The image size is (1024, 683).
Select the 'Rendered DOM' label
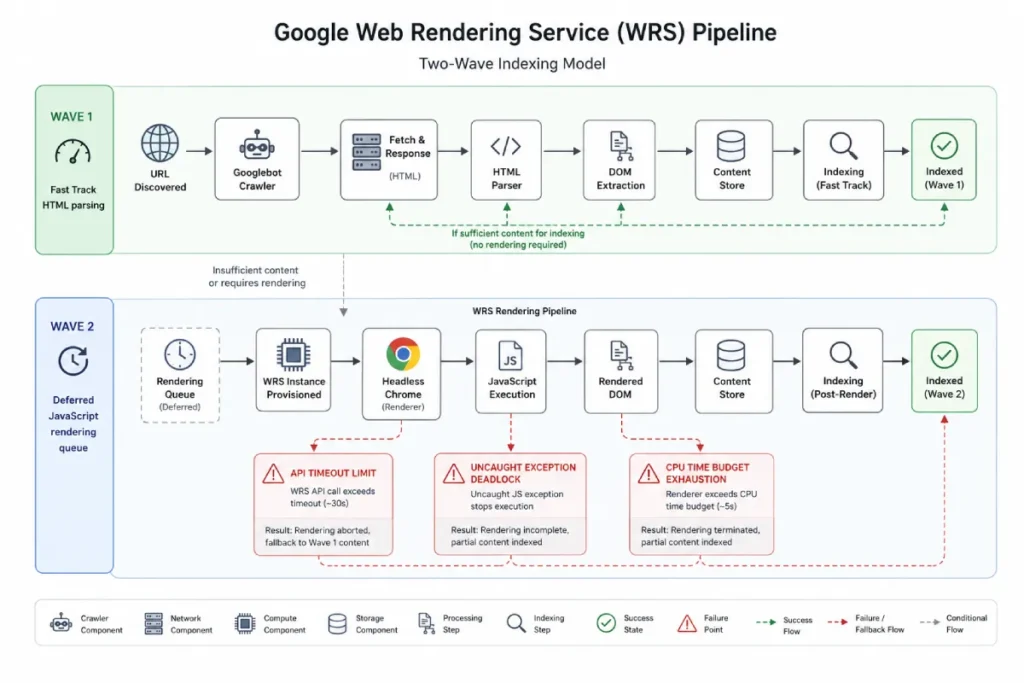(620, 388)
